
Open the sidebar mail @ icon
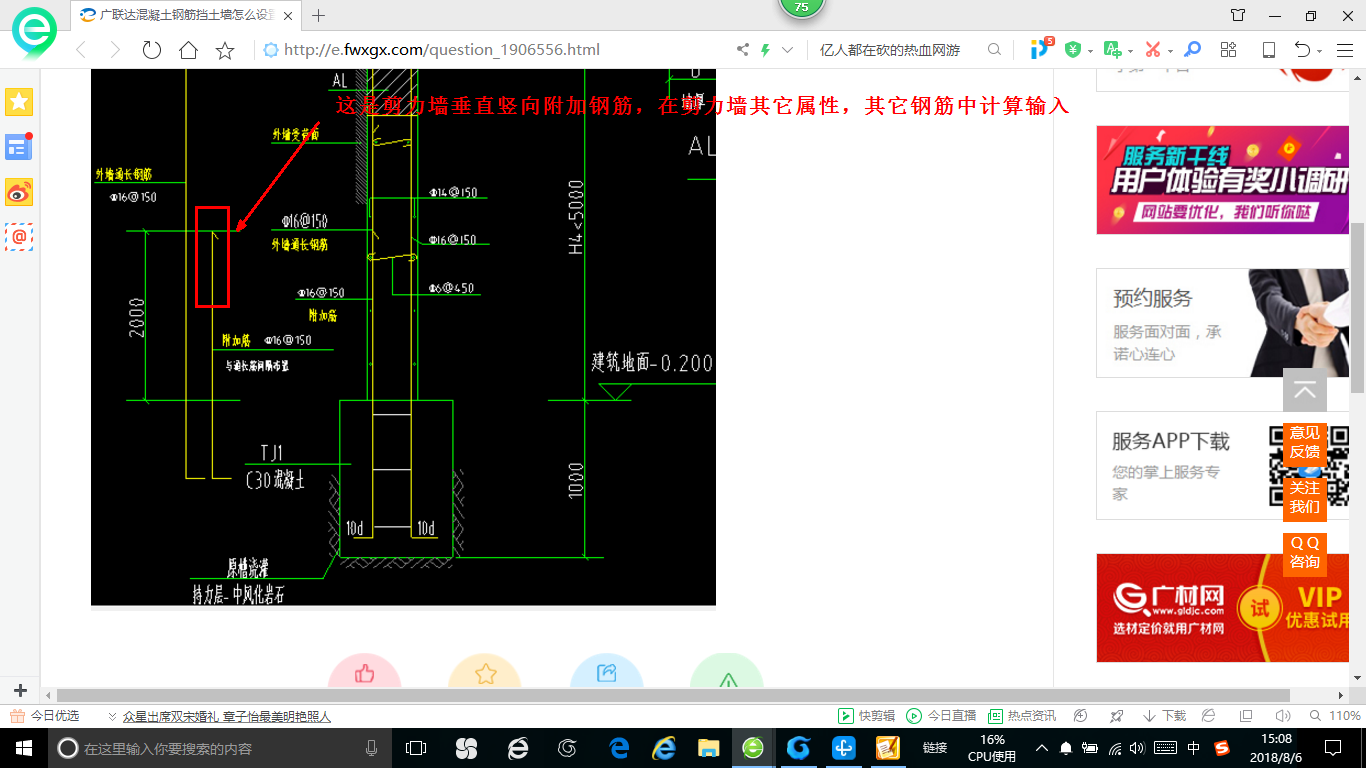(19, 236)
